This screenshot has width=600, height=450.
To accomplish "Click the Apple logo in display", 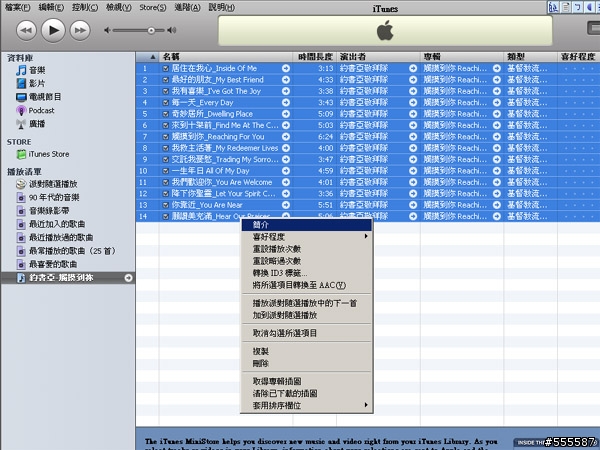I will tap(385, 31).
